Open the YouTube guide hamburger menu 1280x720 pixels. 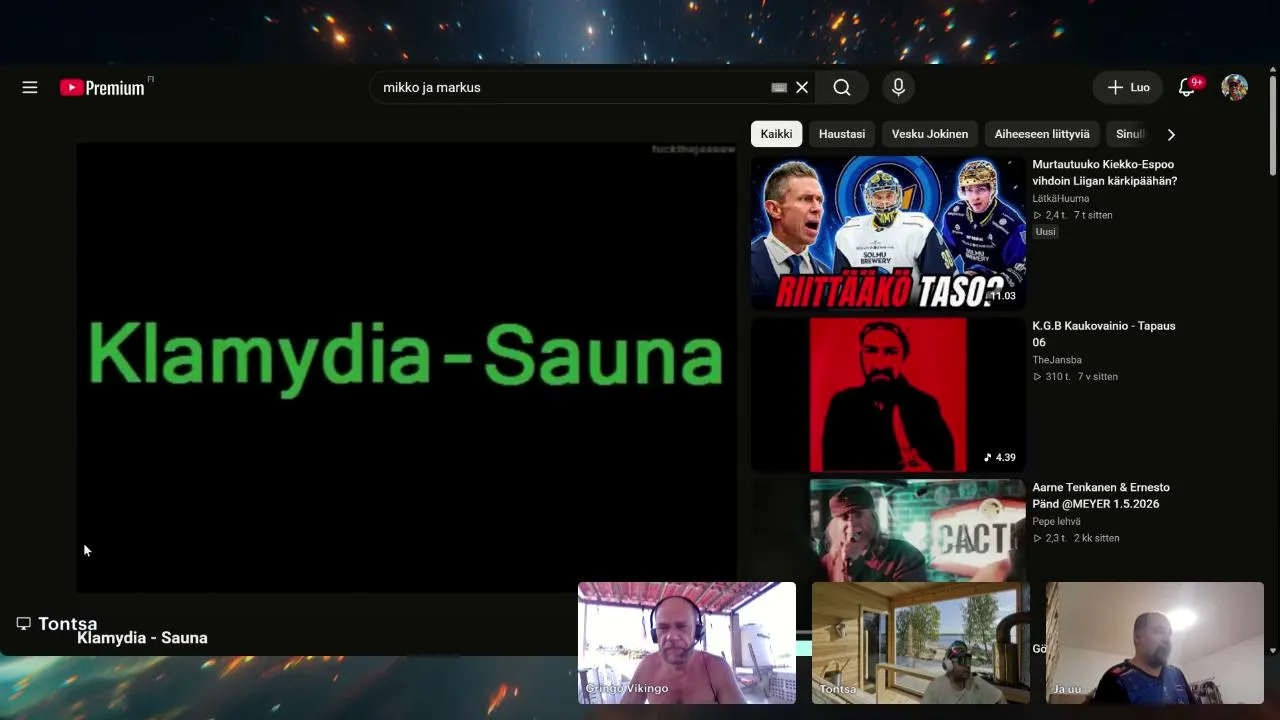point(30,87)
